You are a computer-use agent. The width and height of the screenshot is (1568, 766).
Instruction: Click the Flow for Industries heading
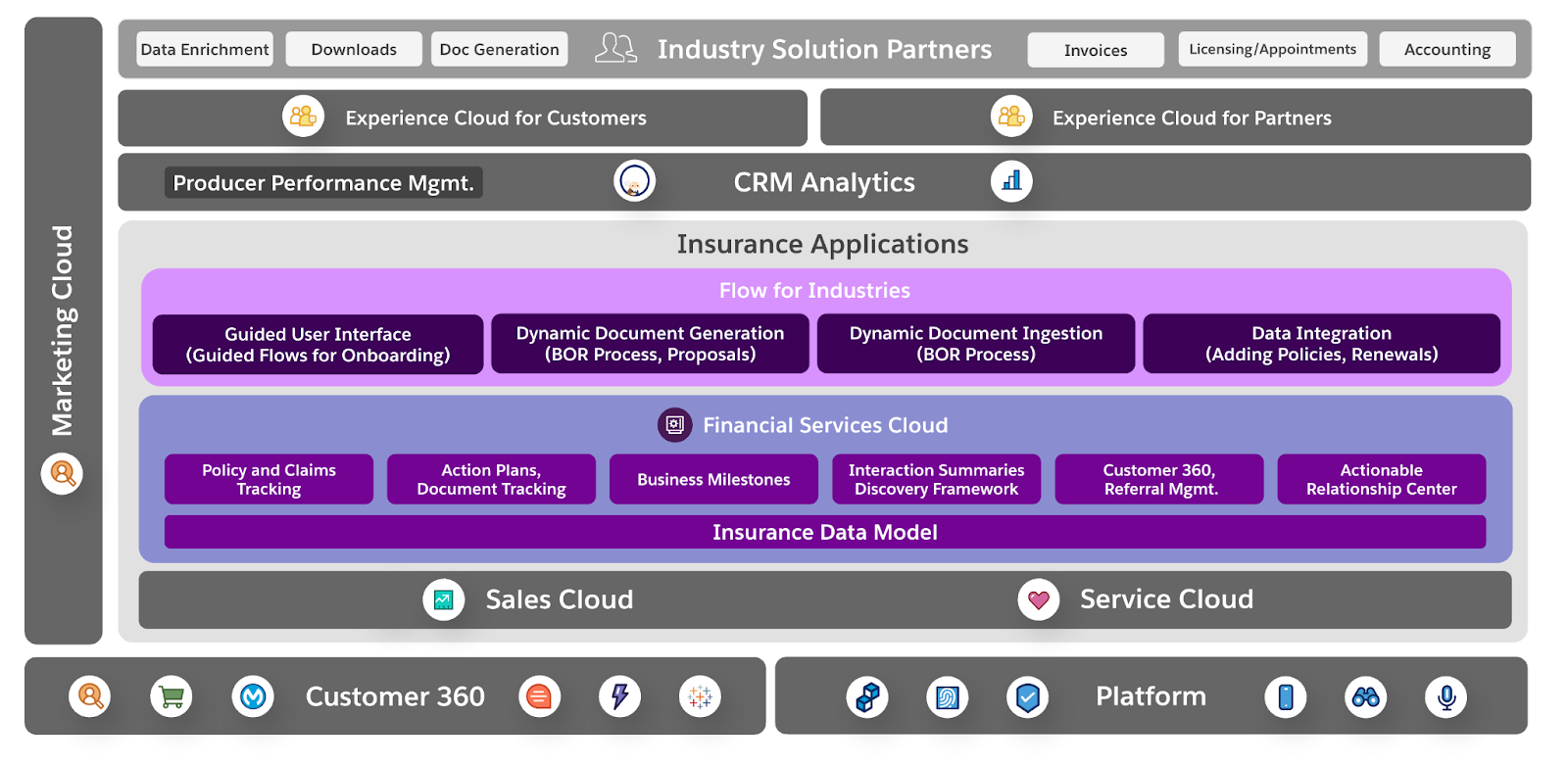coord(814,290)
